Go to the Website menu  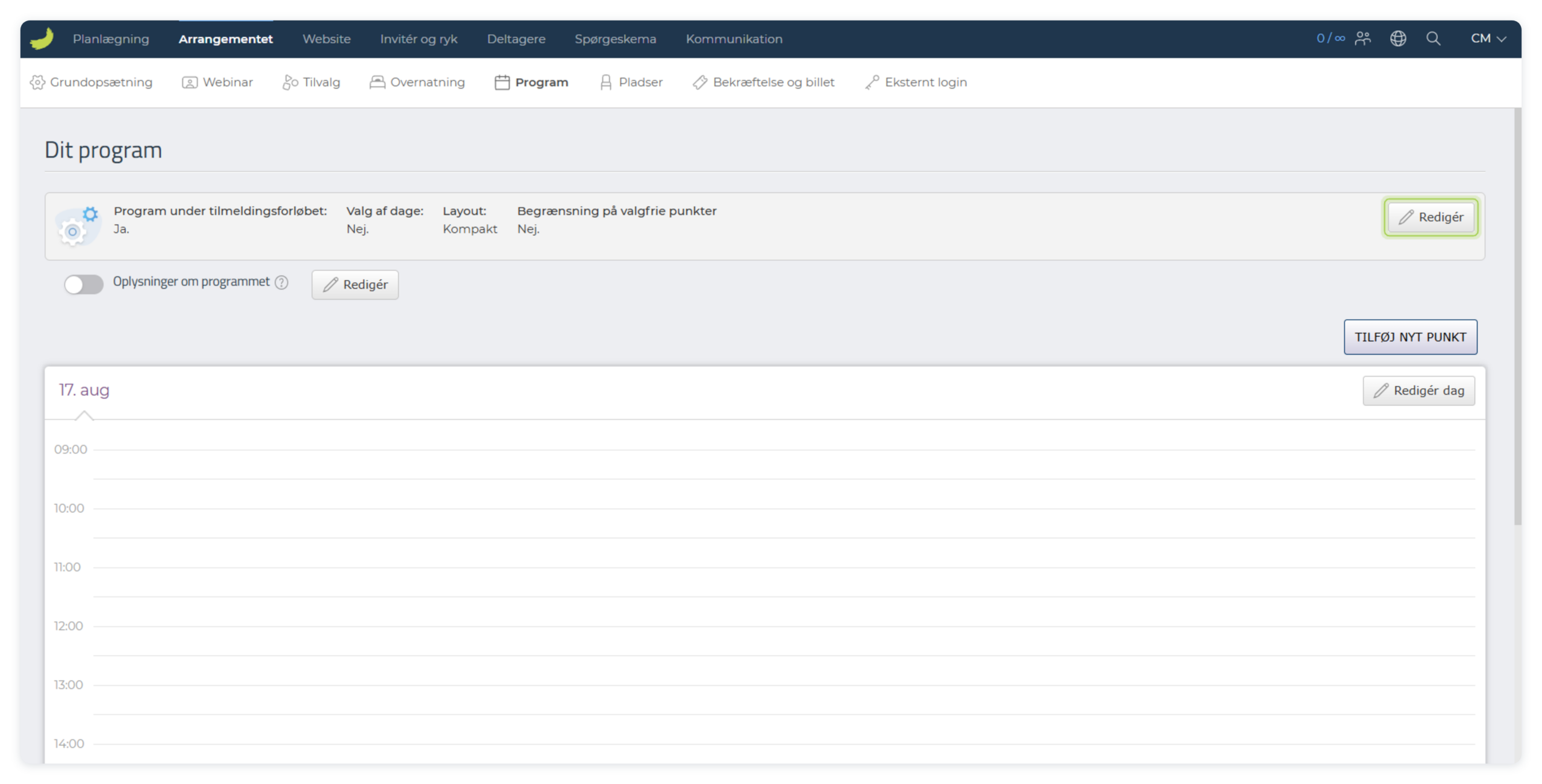click(326, 39)
